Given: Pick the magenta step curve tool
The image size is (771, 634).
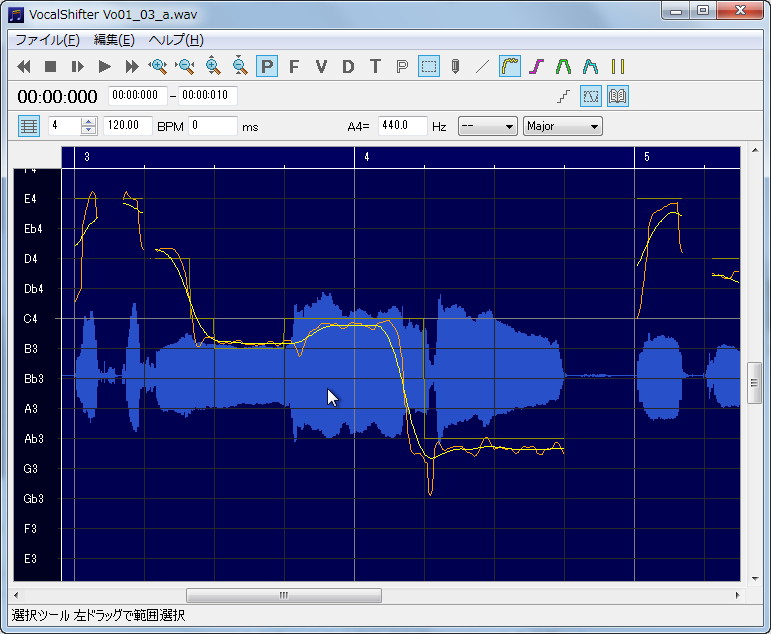Looking at the screenshot, I should pyautogui.click(x=536, y=66).
